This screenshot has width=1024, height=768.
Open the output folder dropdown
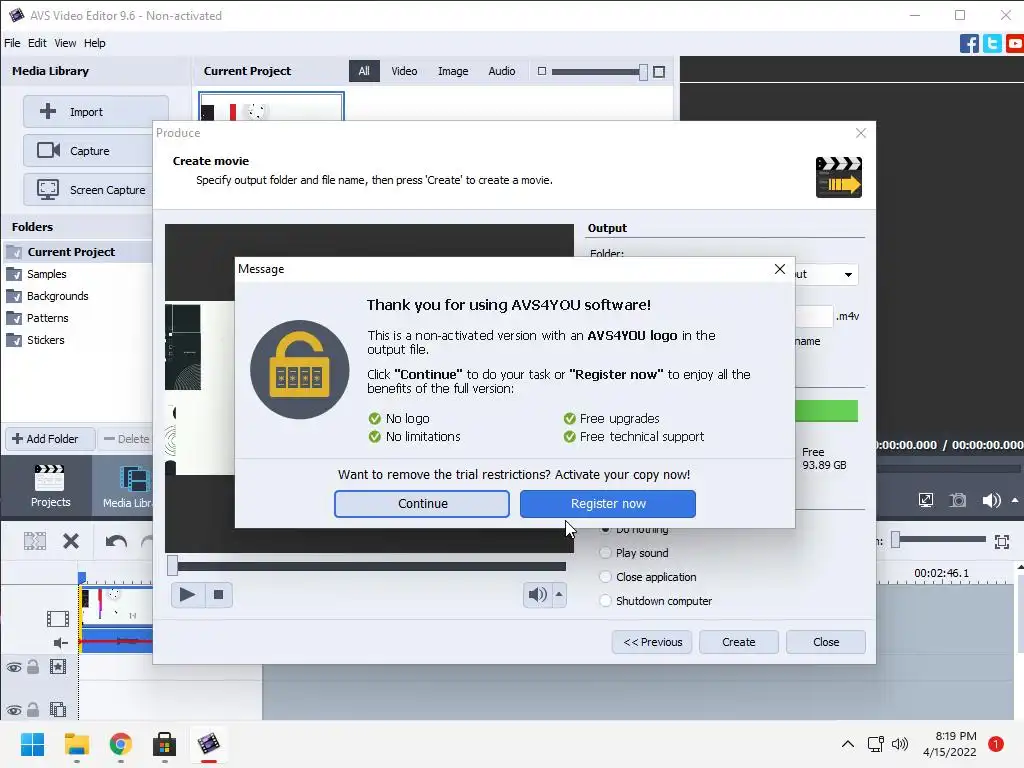(x=848, y=274)
